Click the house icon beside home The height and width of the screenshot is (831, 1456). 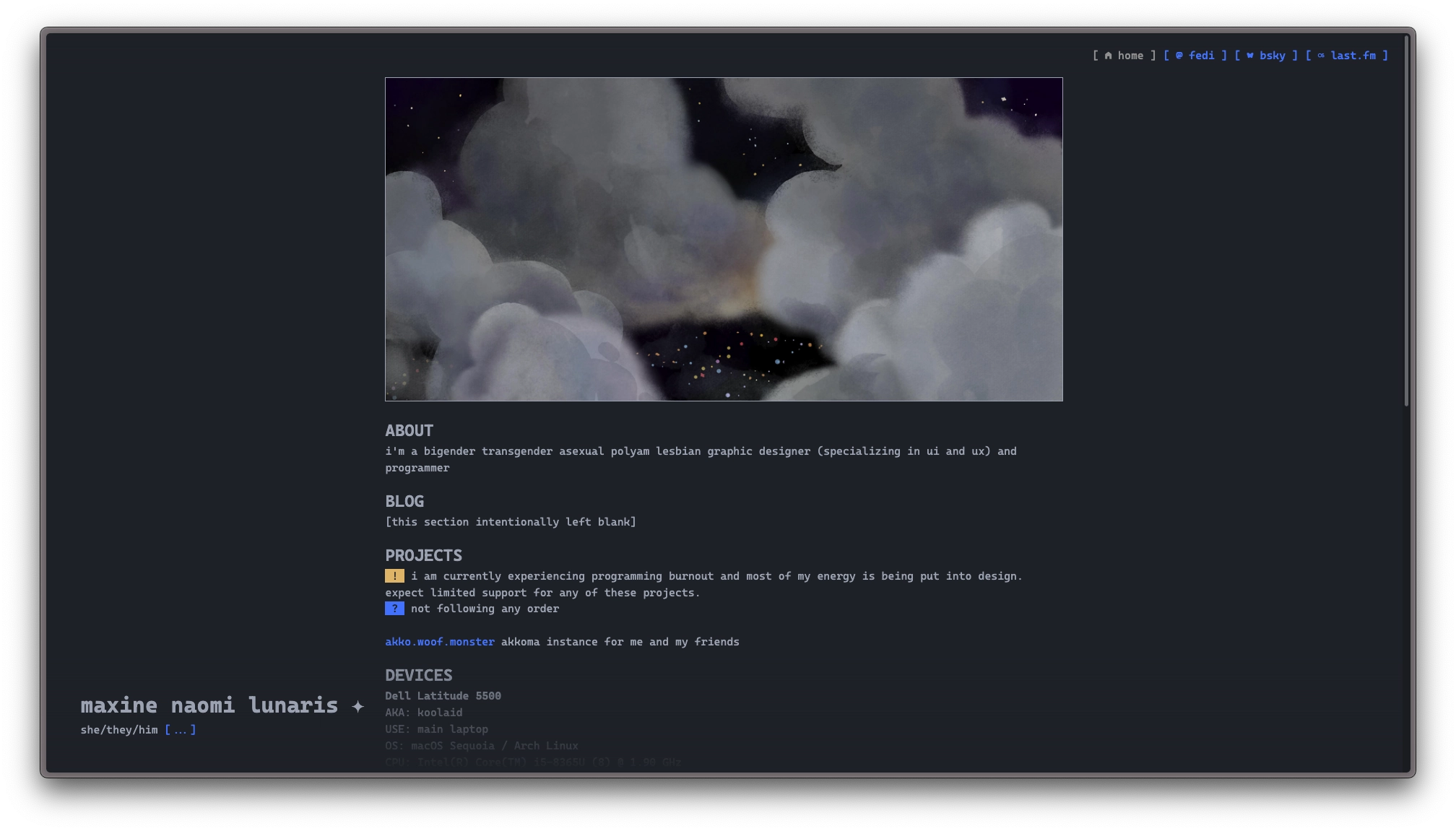1108,56
